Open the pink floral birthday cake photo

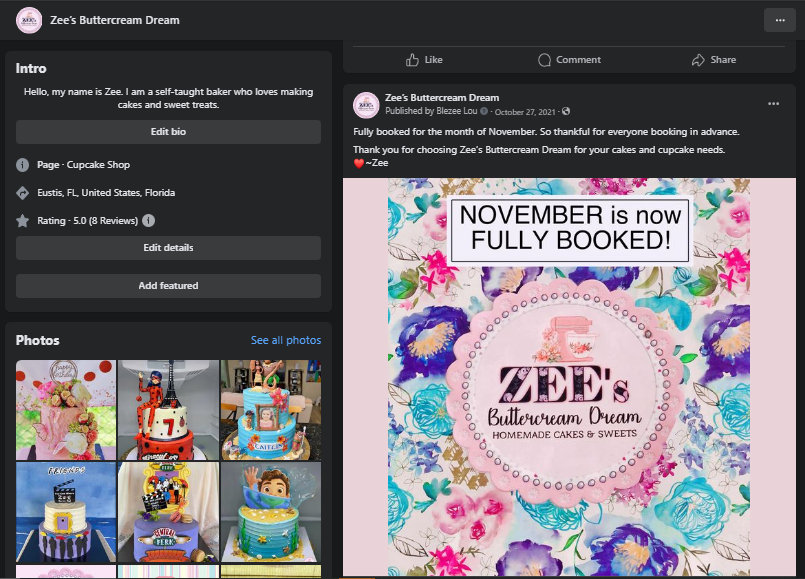tap(66, 410)
